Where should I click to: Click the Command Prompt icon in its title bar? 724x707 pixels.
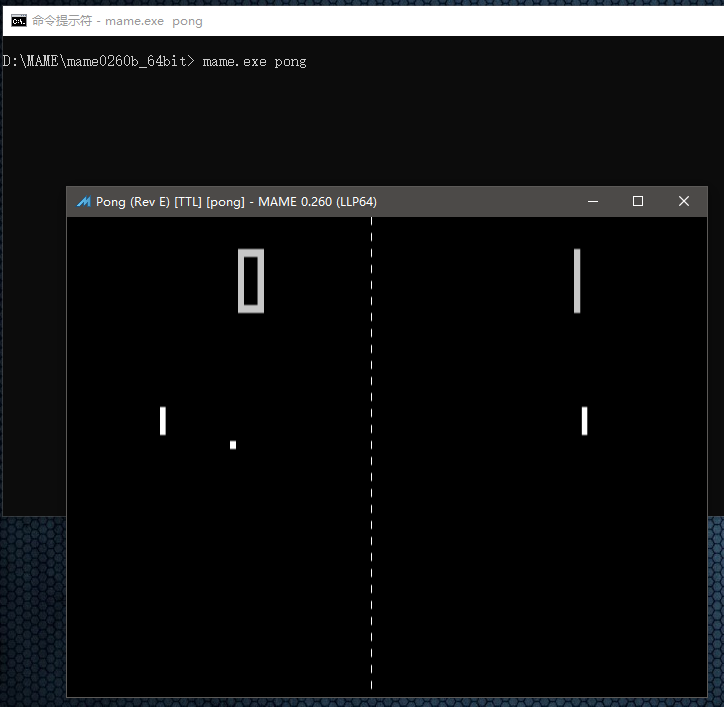click(x=19, y=21)
